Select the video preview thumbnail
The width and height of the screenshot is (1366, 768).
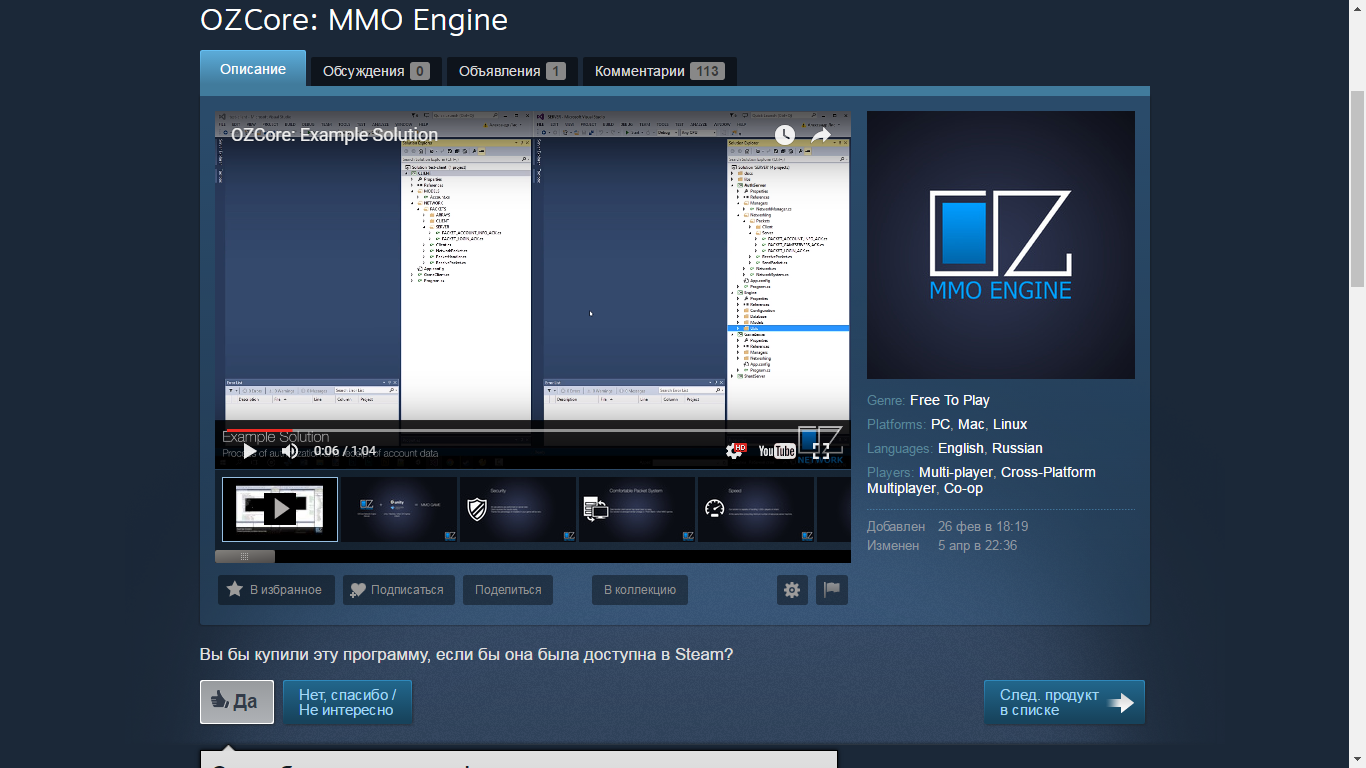pyautogui.click(x=280, y=510)
